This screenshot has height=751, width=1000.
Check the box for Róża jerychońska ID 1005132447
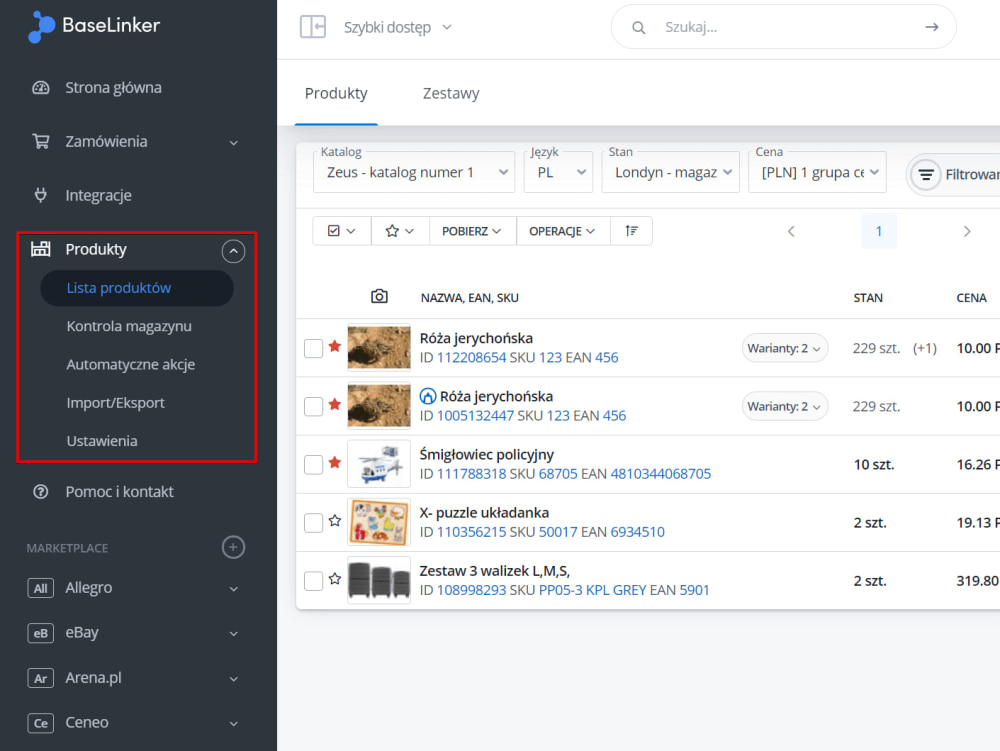click(313, 406)
